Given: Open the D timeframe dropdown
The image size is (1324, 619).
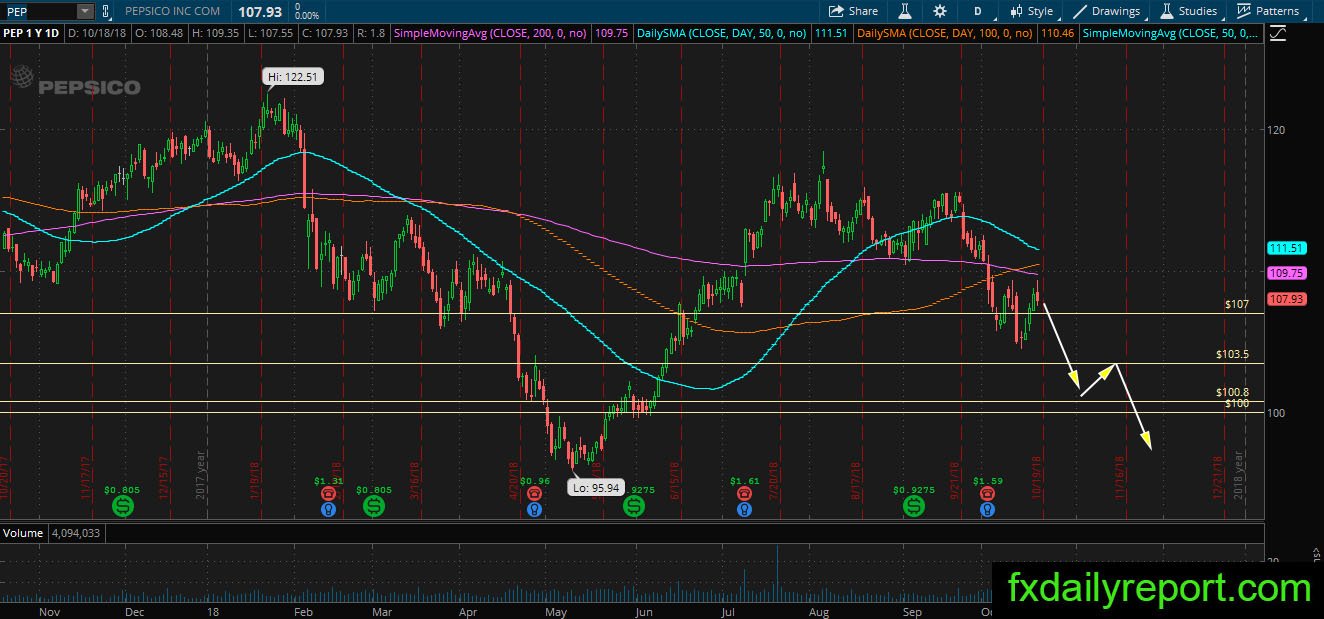Looking at the screenshot, I should [x=976, y=11].
